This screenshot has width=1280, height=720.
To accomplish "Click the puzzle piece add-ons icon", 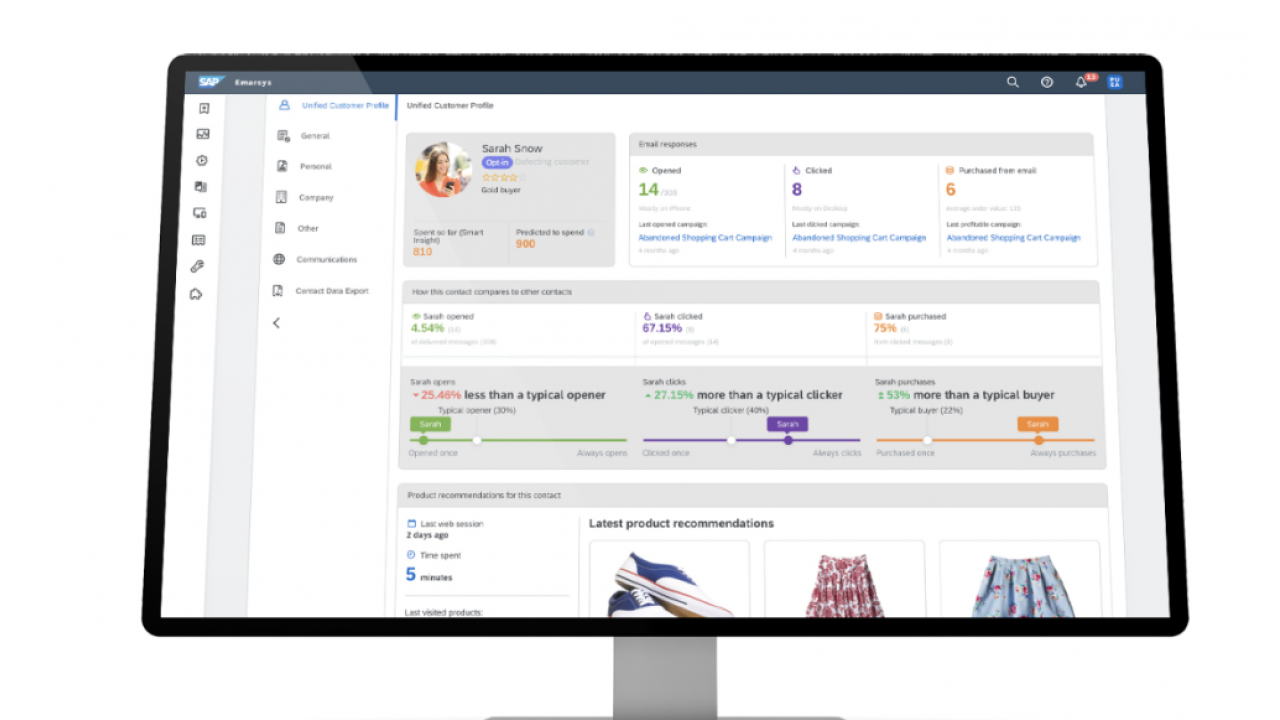I will (197, 294).
